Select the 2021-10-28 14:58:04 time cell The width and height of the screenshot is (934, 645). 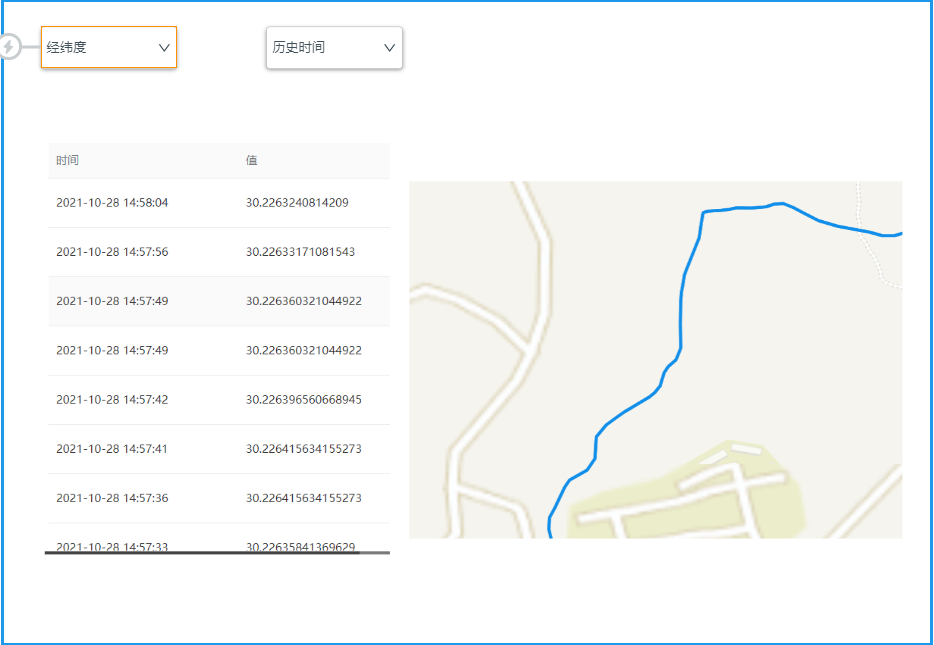(x=113, y=202)
